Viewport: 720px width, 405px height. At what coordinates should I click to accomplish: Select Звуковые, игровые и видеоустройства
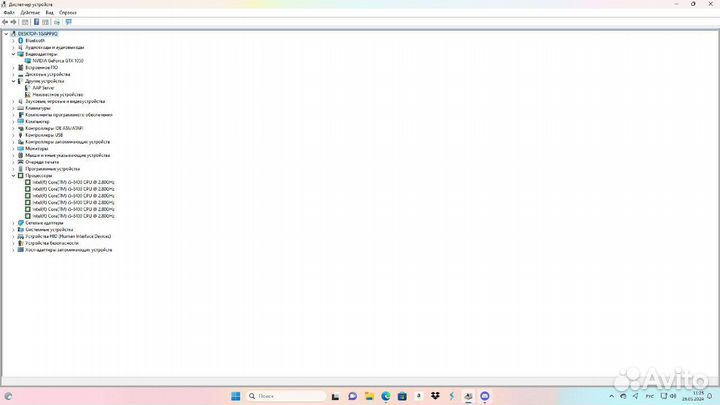coord(65,101)
